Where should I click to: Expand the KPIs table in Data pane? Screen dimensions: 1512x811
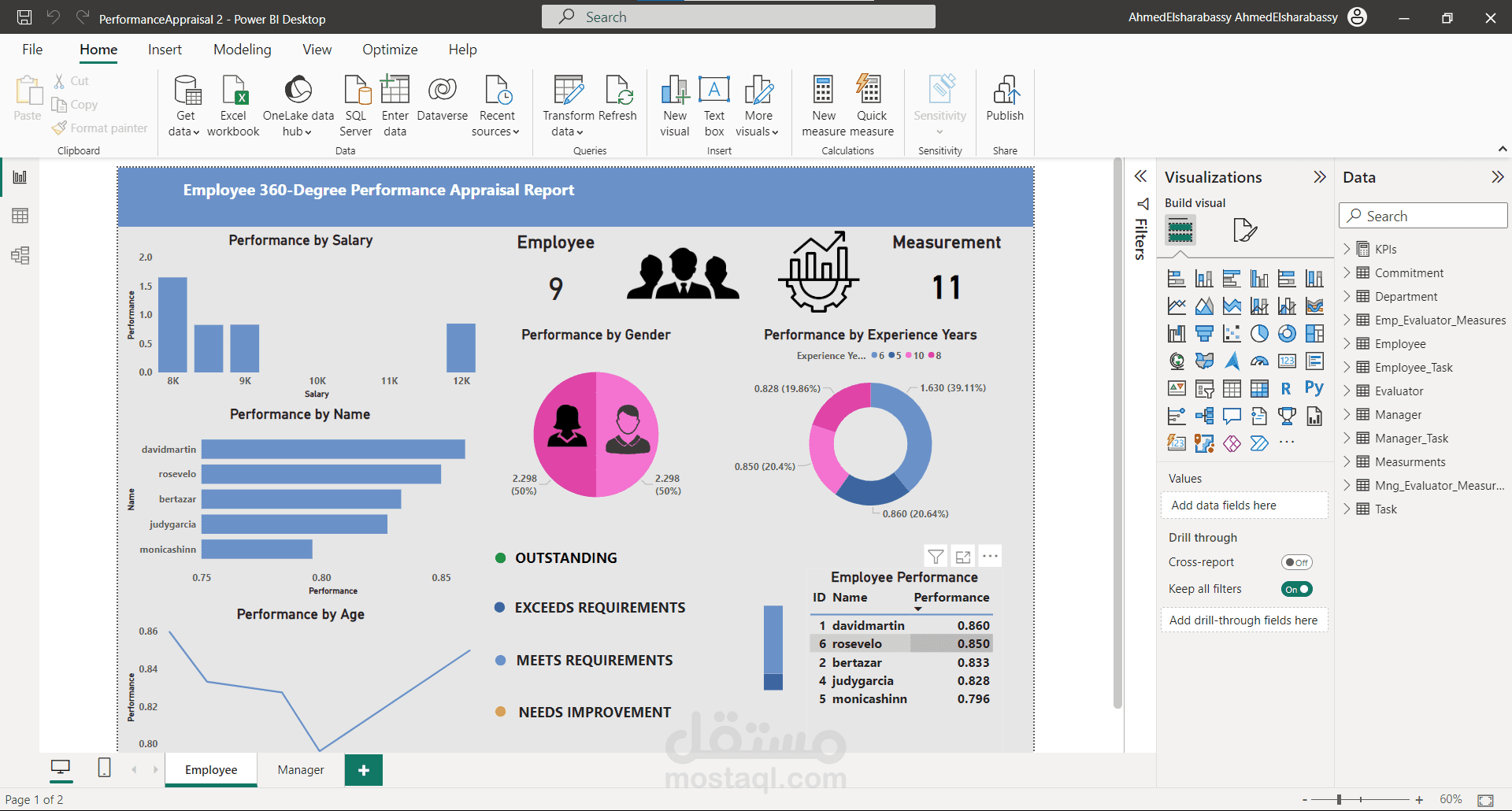[1347, 249]
